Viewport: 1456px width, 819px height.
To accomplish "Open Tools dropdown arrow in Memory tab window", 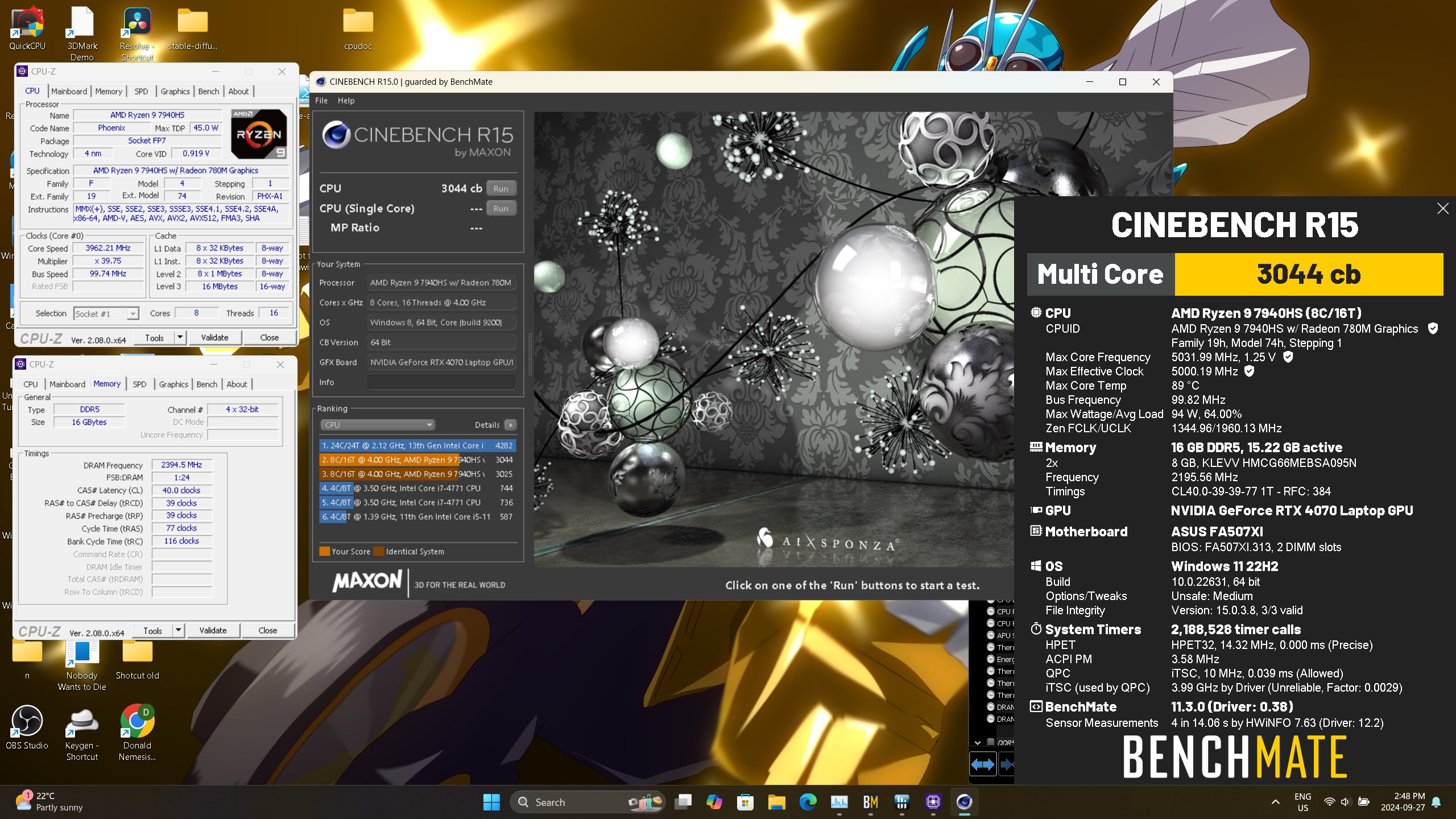I will pyautogui.click(x=178, y=630).
